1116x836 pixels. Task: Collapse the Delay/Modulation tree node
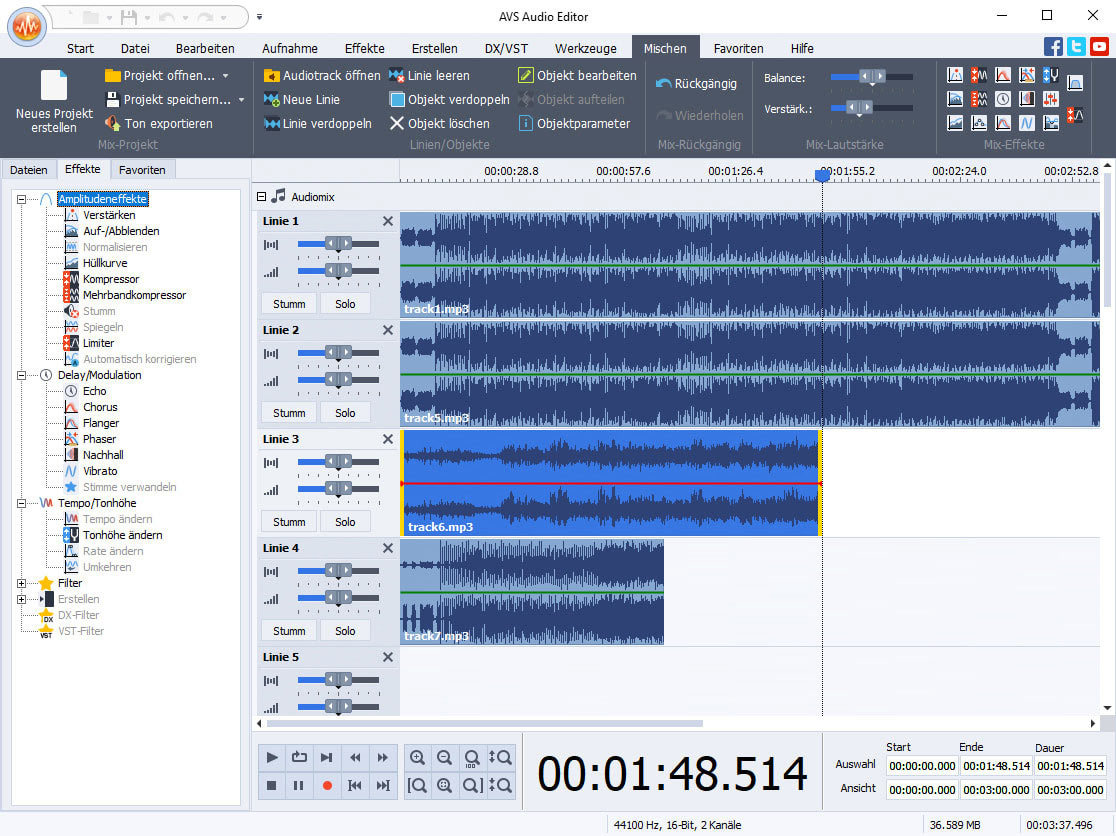(x=21, y=375)
